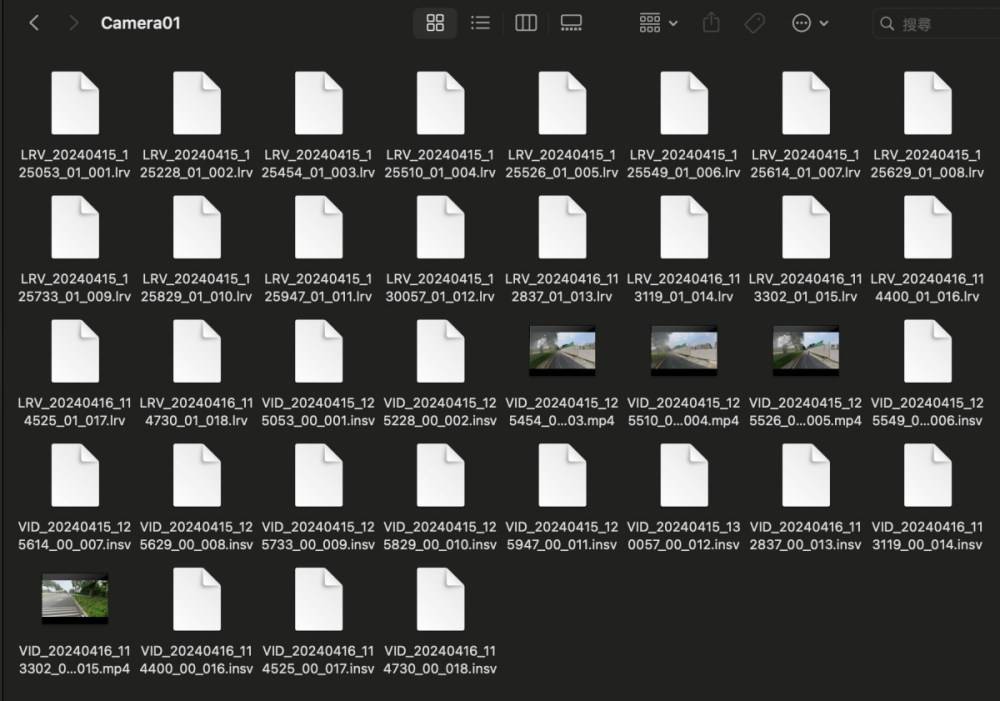Screen dimensions: 1000x701
Task: Switch to list view
Action: click(480, 24)
